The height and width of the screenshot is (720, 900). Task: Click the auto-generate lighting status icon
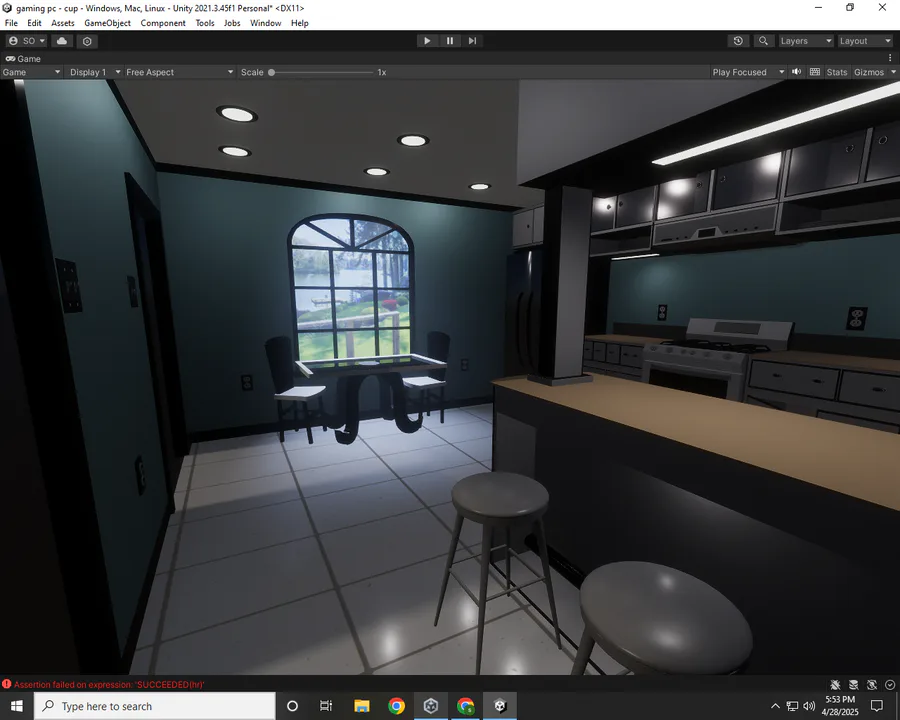pyautogui.click(x=872, y=684)
